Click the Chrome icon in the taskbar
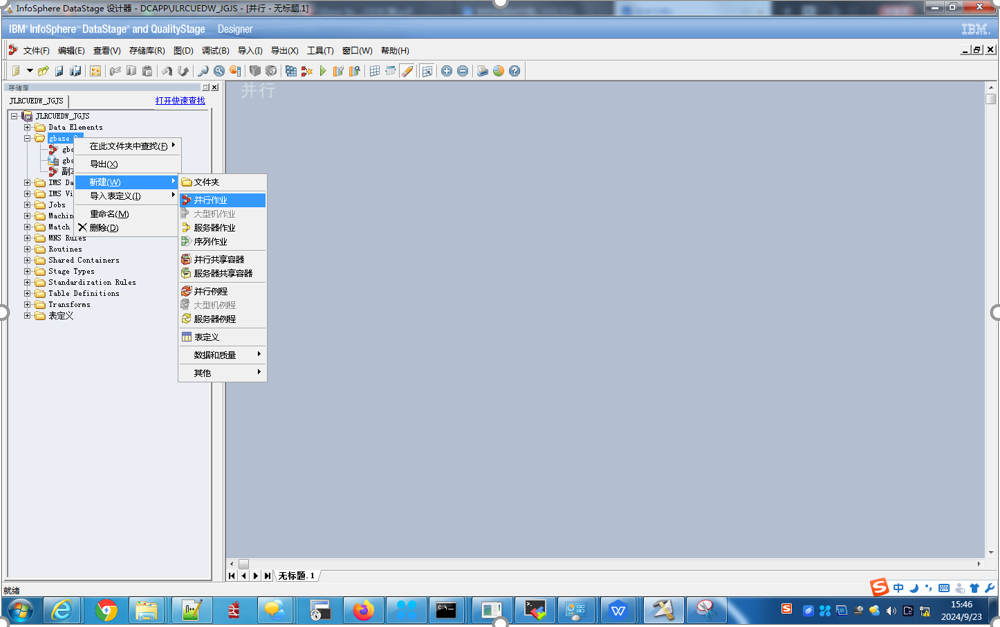 click(106, 610)
